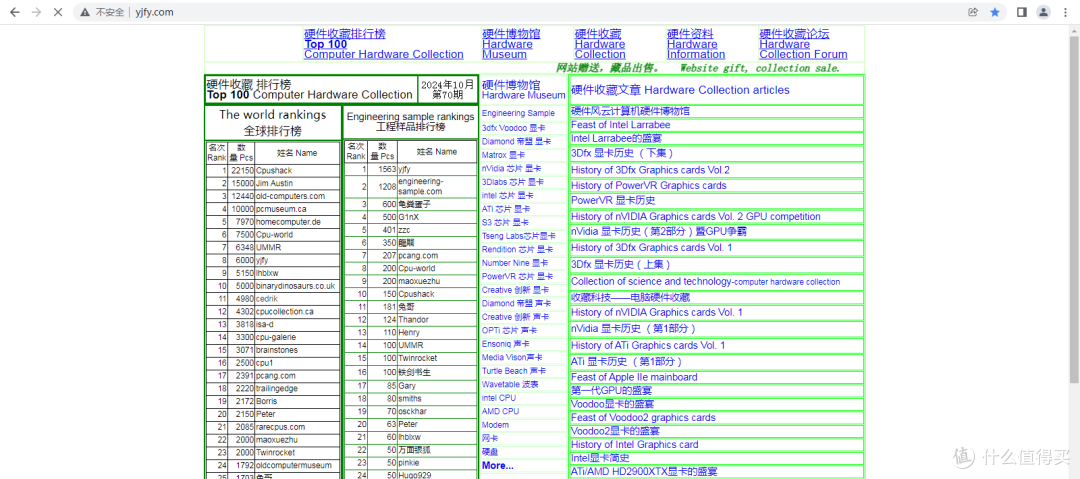Open the Wavetable 波表 link
Viewport: 1080px width, 479px height.
[x=510, y=384]
